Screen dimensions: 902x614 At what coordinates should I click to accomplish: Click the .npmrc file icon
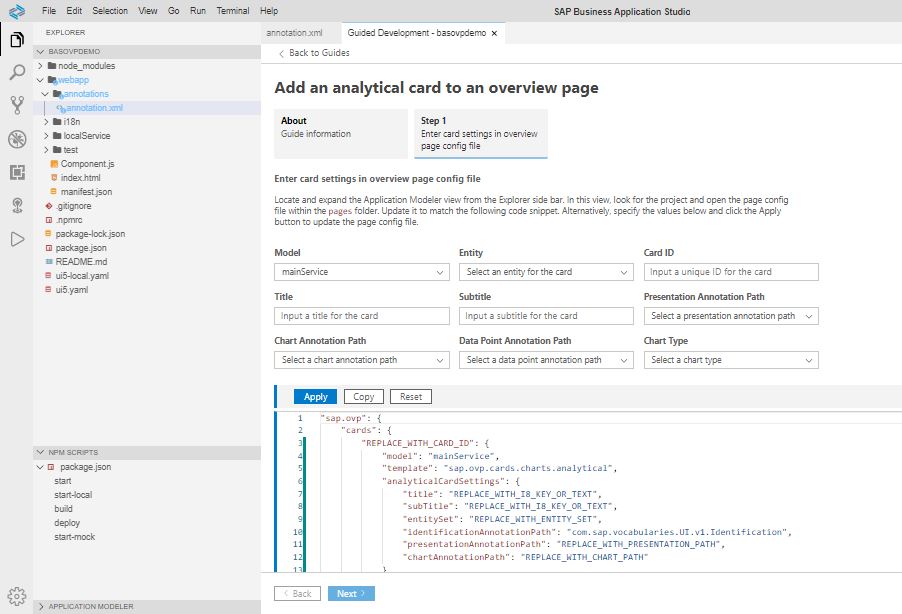point(49,220)
